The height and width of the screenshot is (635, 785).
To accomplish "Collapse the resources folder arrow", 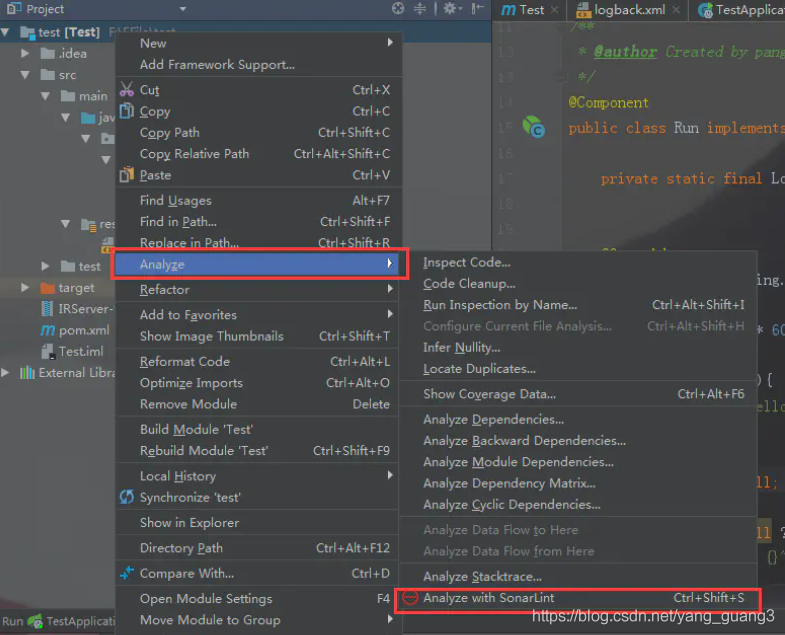I will (66, 223).
